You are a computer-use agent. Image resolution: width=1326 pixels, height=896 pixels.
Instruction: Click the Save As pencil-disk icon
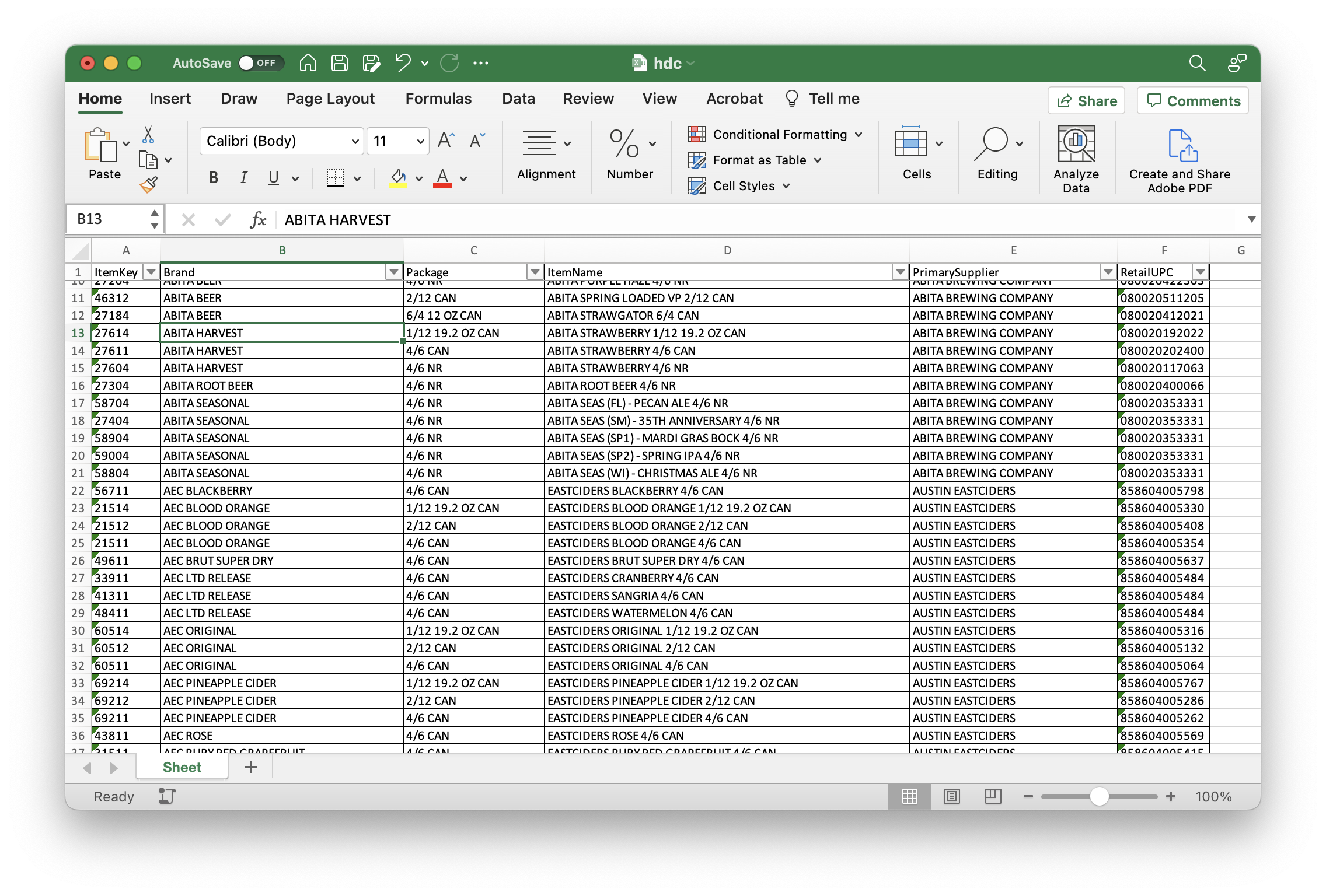tap(371, 63)
